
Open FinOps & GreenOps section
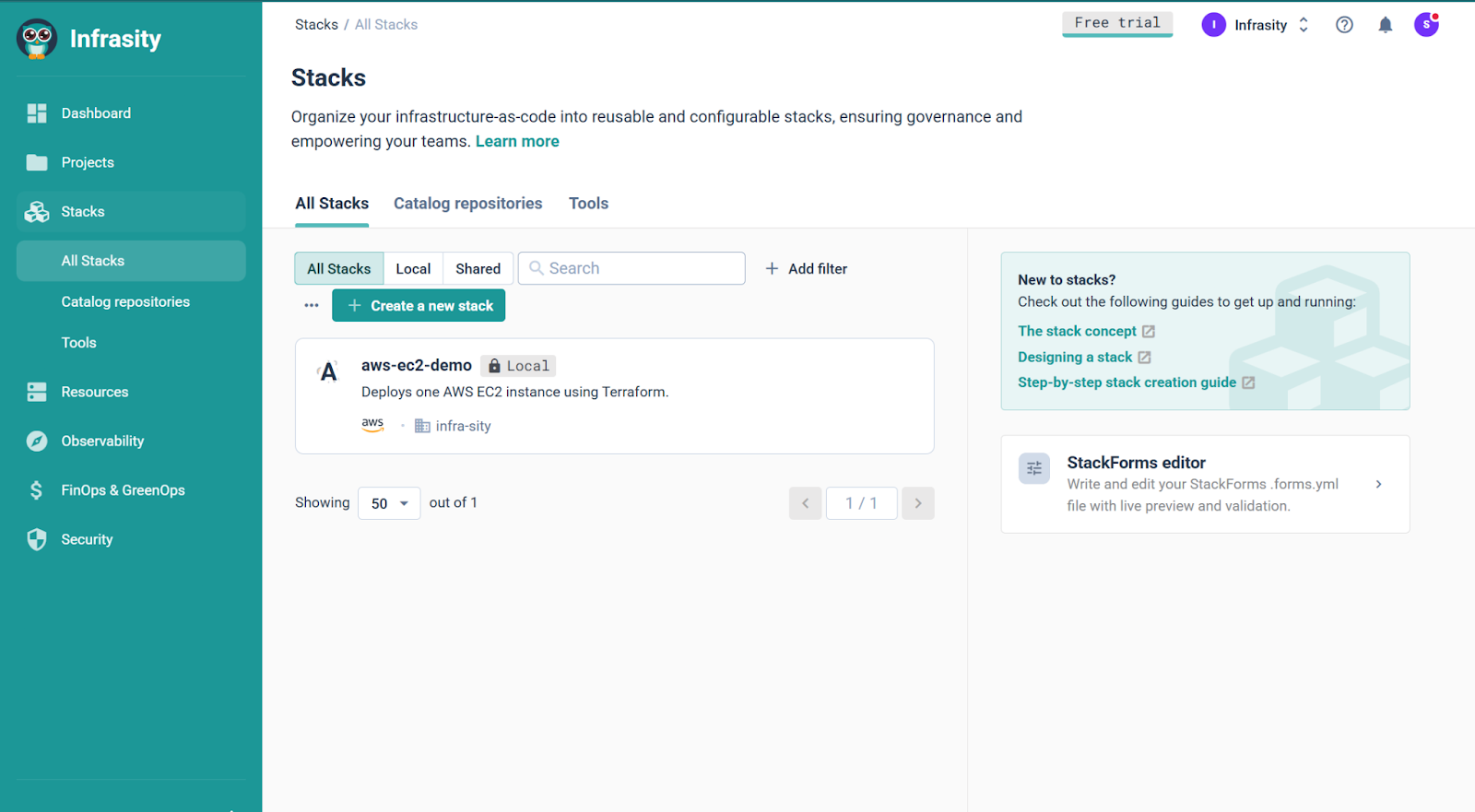coord(123,490)
